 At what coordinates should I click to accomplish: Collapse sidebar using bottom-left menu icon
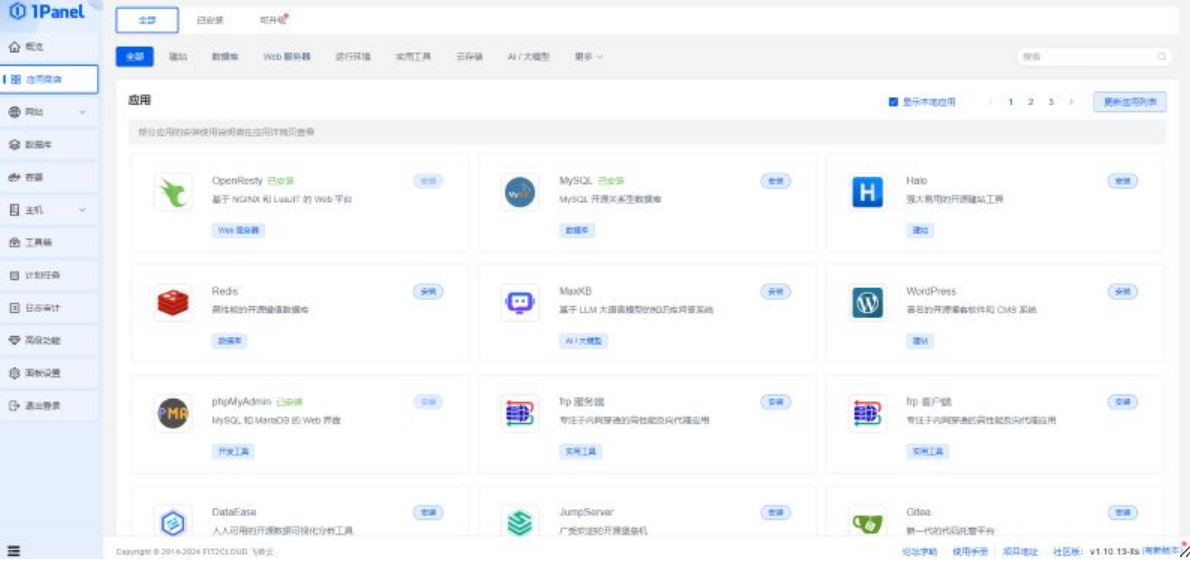tap(14, 550)
